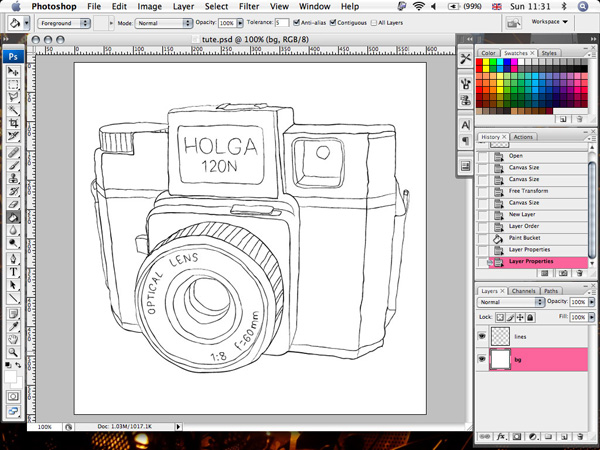Delete layer with Layers panel trash

coord(580,437)
